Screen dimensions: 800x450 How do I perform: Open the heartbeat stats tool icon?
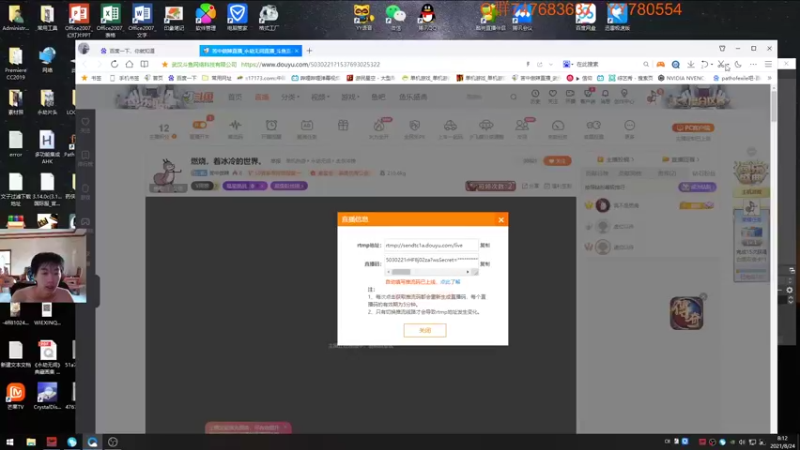(x=235, y=125)
